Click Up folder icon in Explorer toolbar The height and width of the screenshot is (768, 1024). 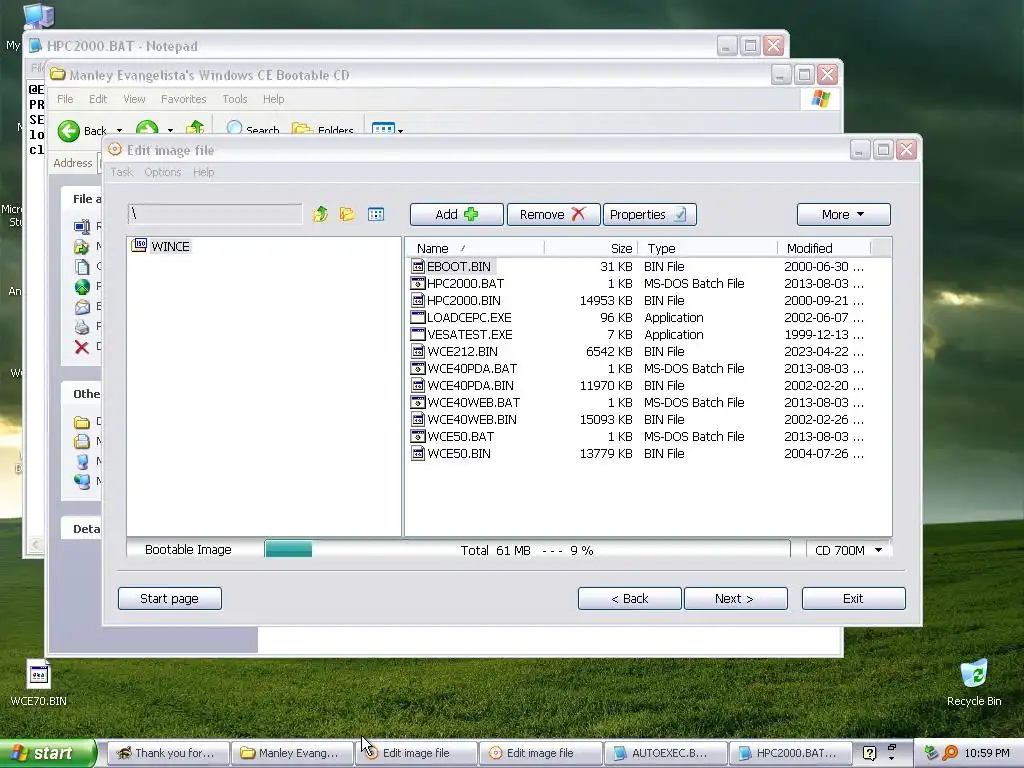(195, 129)
